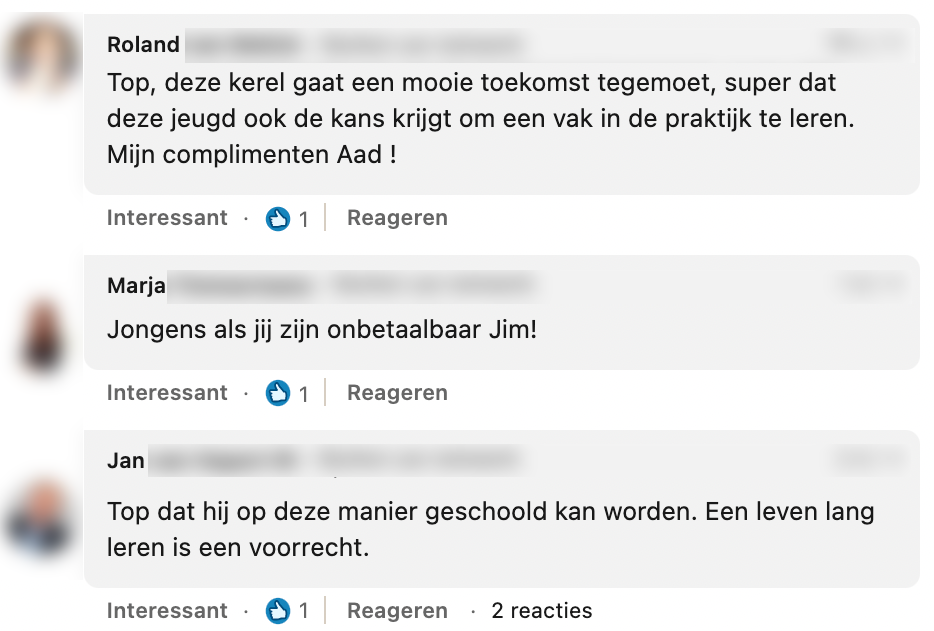Toggle Interessant on Jan's comment
Screen dimensions: 934x631
pos(167,611)
